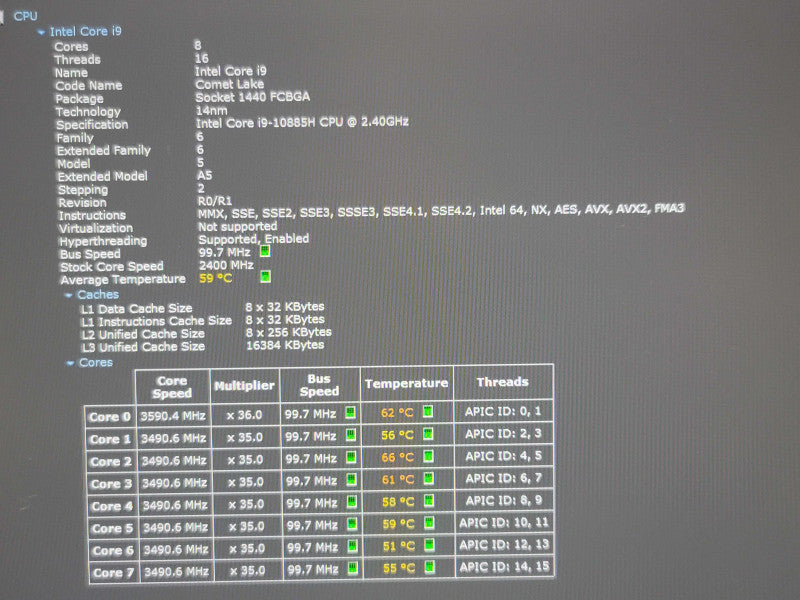This screenshot has width=800, height=600.
Task: Click the L1 Instructions Cache Size label
Action: (x=156, y=321)
